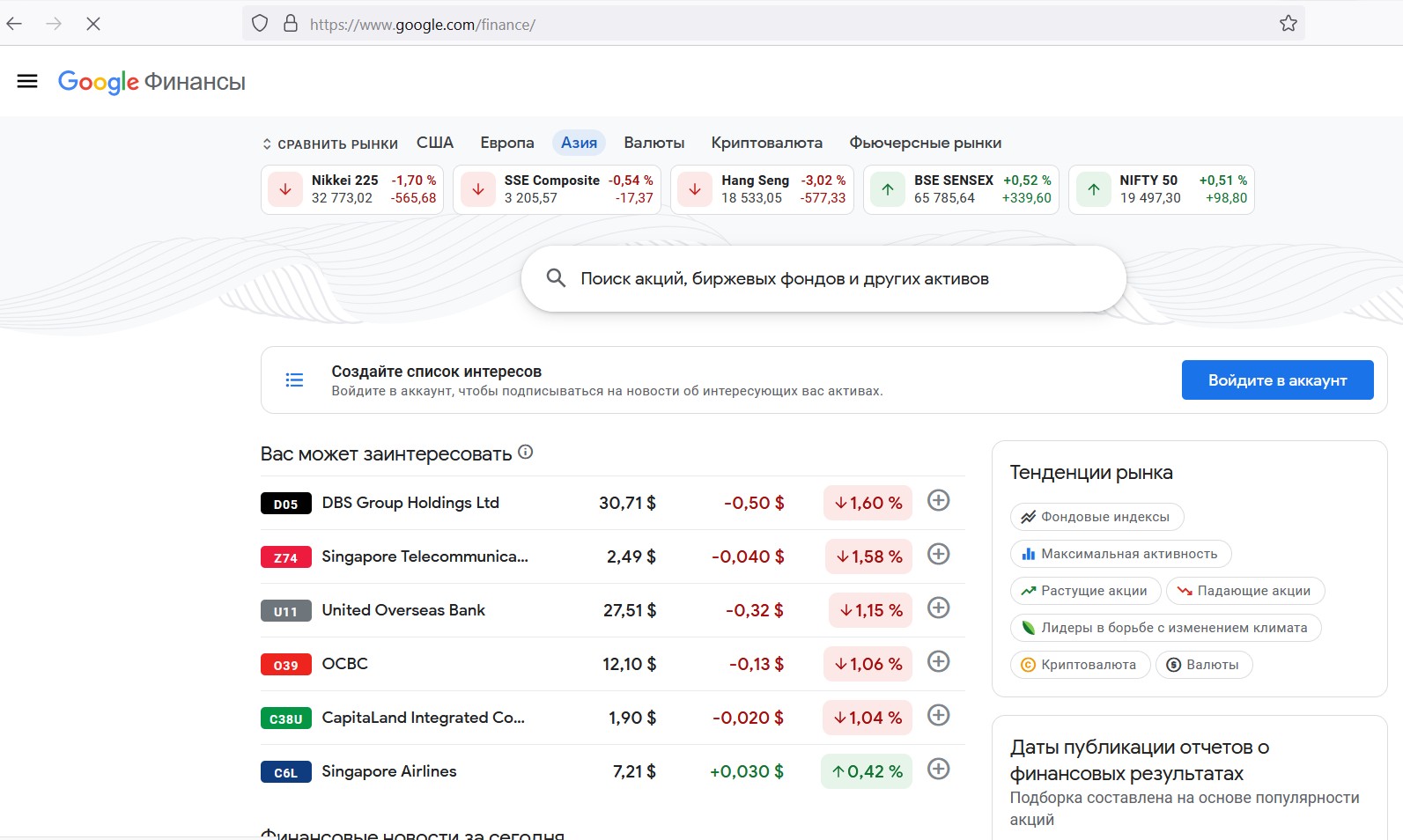Open Singapore Telecommunica... stock row
Image resolution: width=1403 pixels, height=840 pixels.
coord(612,556)
